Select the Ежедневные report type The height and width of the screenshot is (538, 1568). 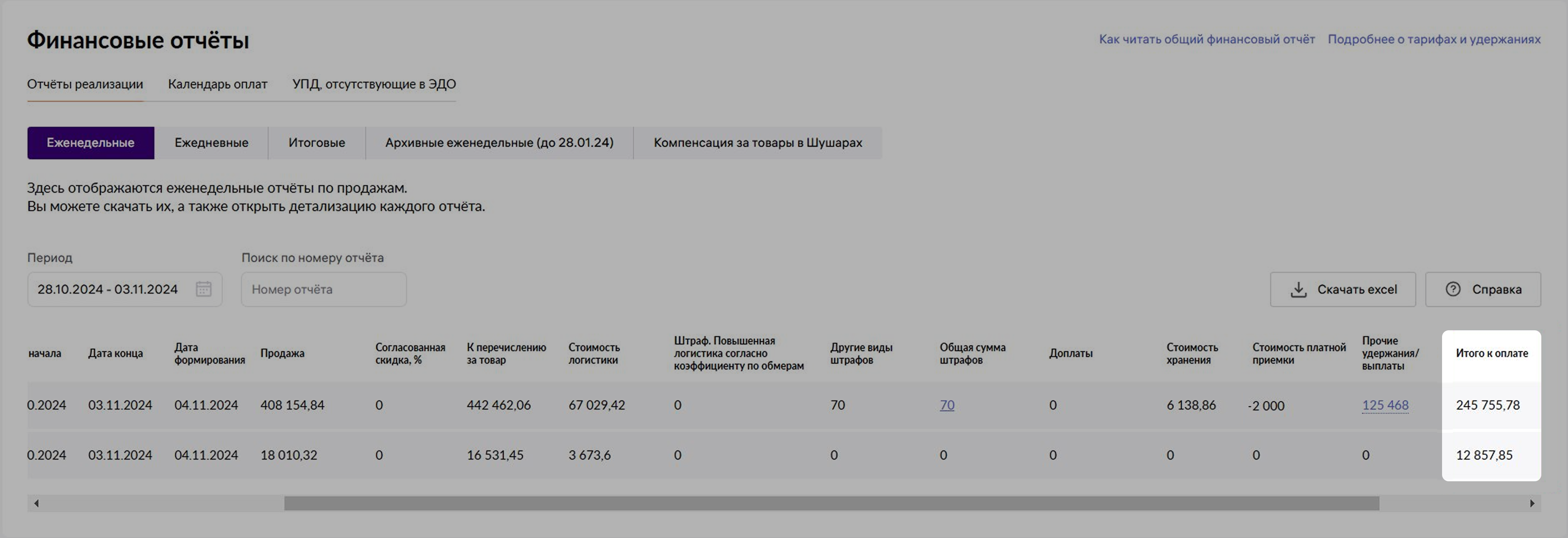coord(211,143)
